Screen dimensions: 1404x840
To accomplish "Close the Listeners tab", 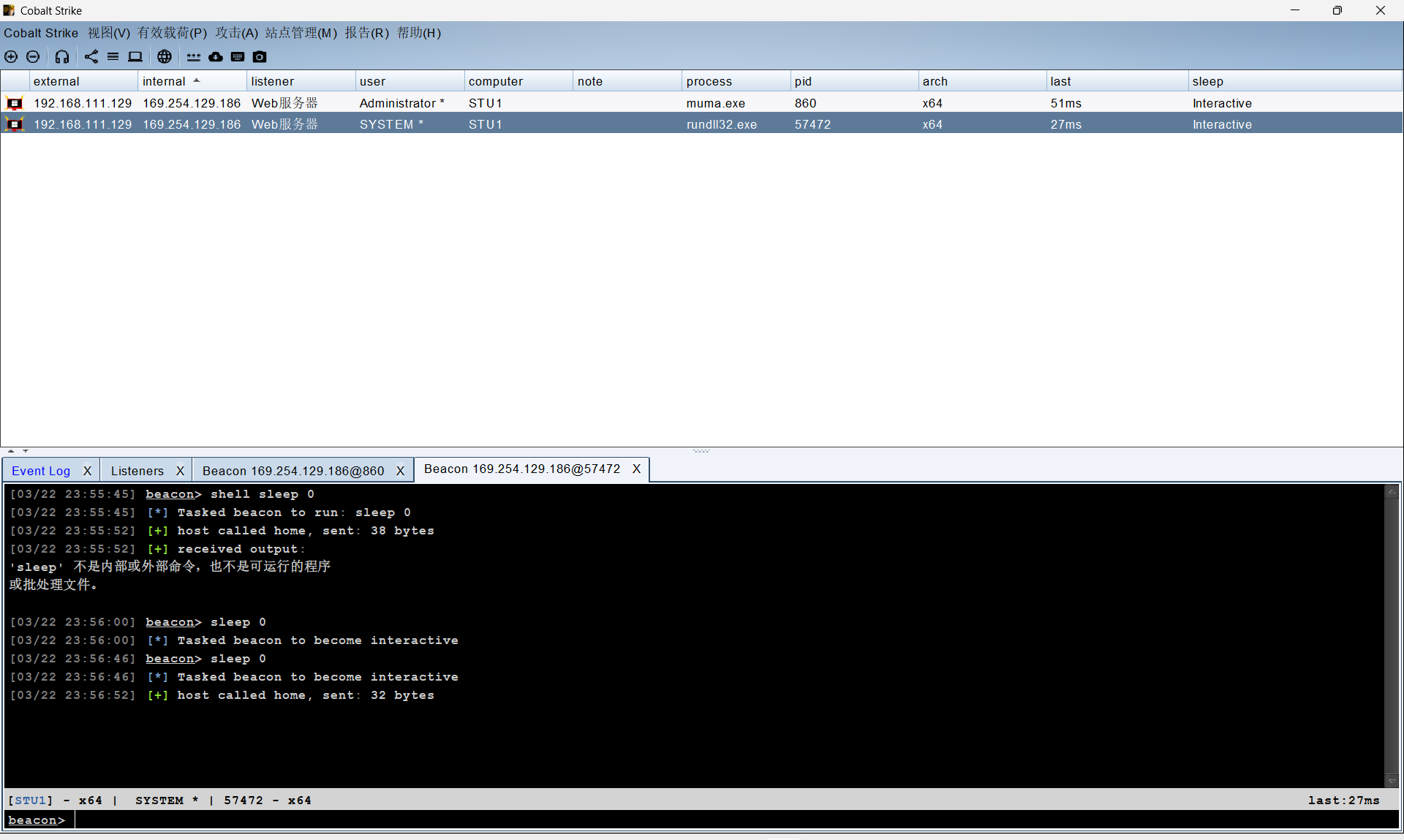I will click(x=180, y=471).
